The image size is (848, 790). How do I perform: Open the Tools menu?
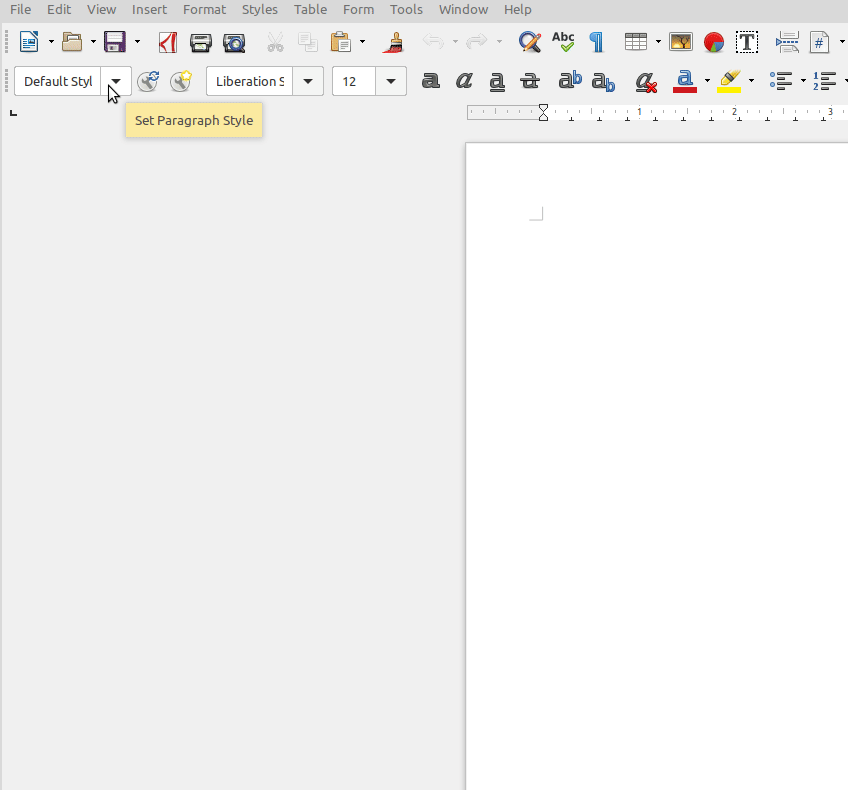point(406,10)
